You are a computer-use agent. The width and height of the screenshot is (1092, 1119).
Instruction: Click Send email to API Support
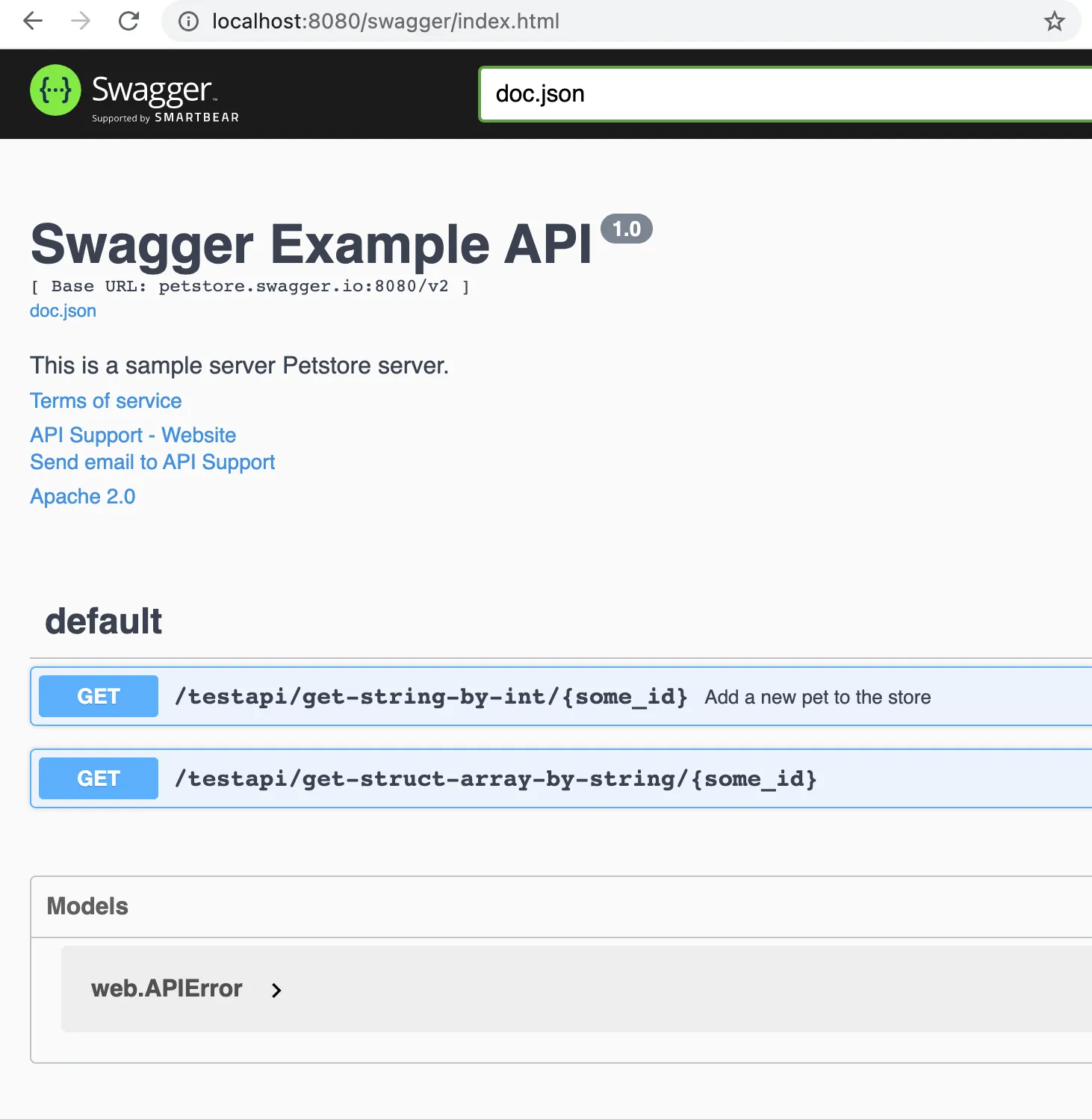[x=152, y=462]
